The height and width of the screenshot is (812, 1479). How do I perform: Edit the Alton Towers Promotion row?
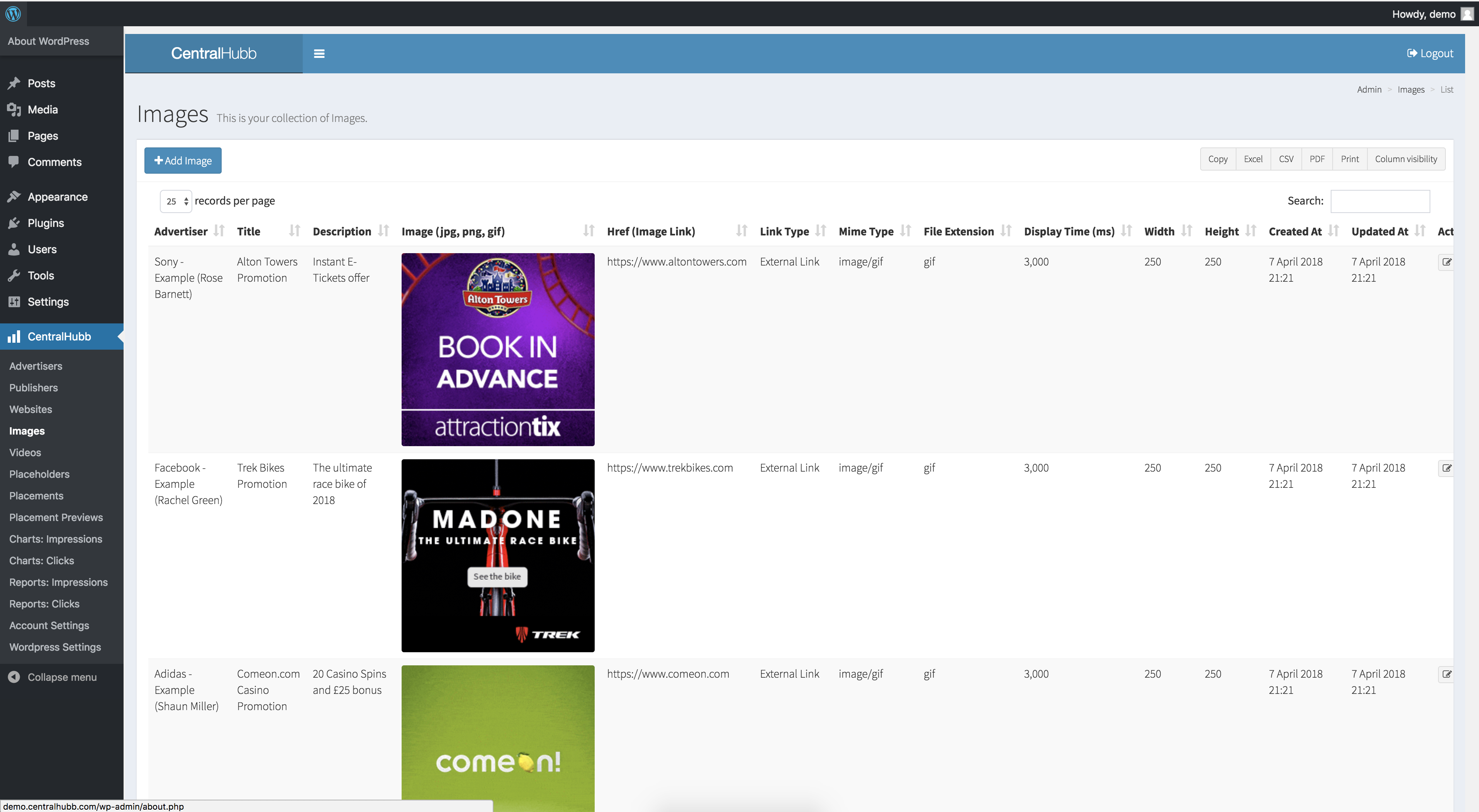click(x=1446, y=262)
